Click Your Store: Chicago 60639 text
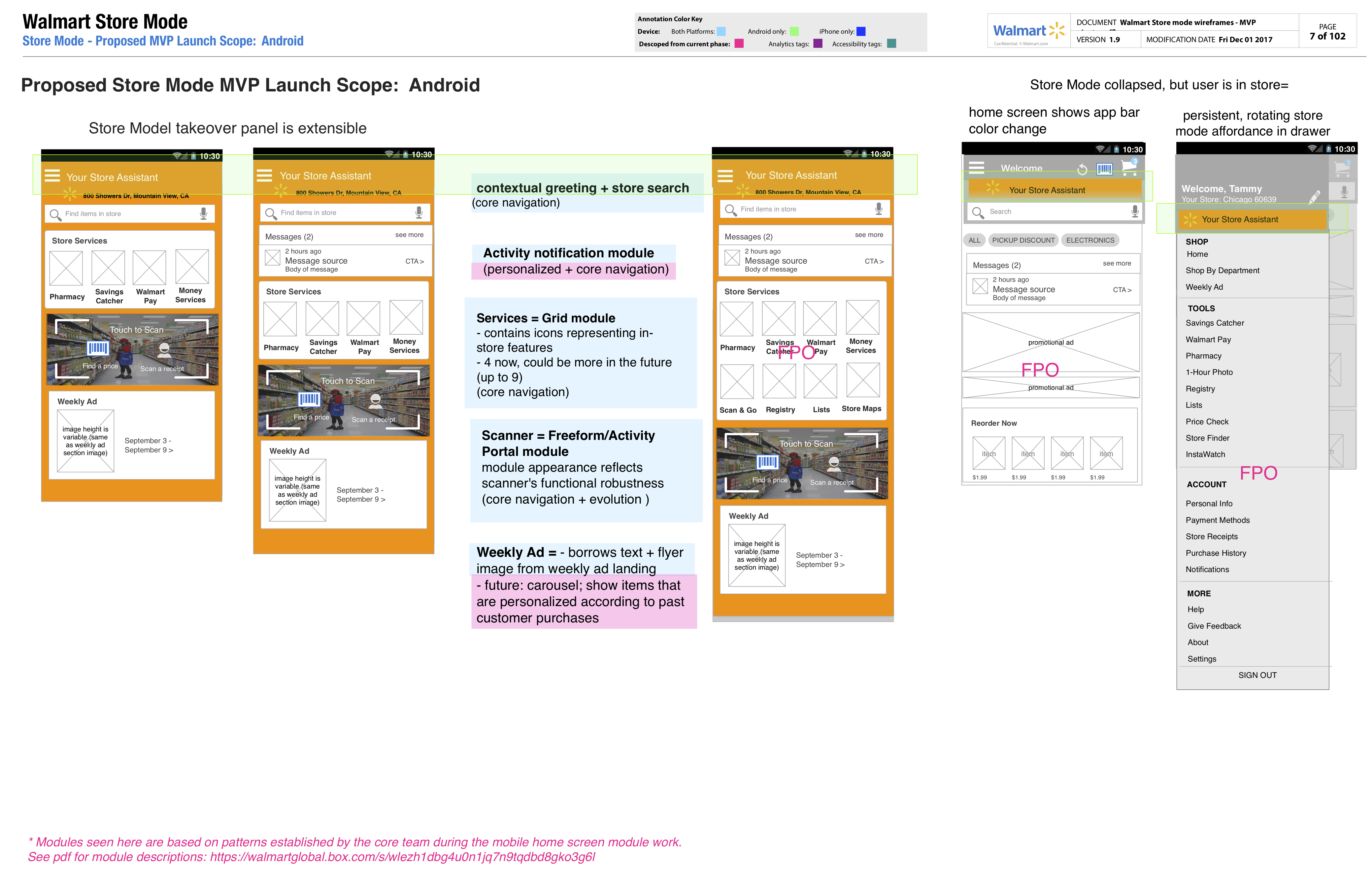This screenshot has width=1372, height=892. coord(1228,199)
